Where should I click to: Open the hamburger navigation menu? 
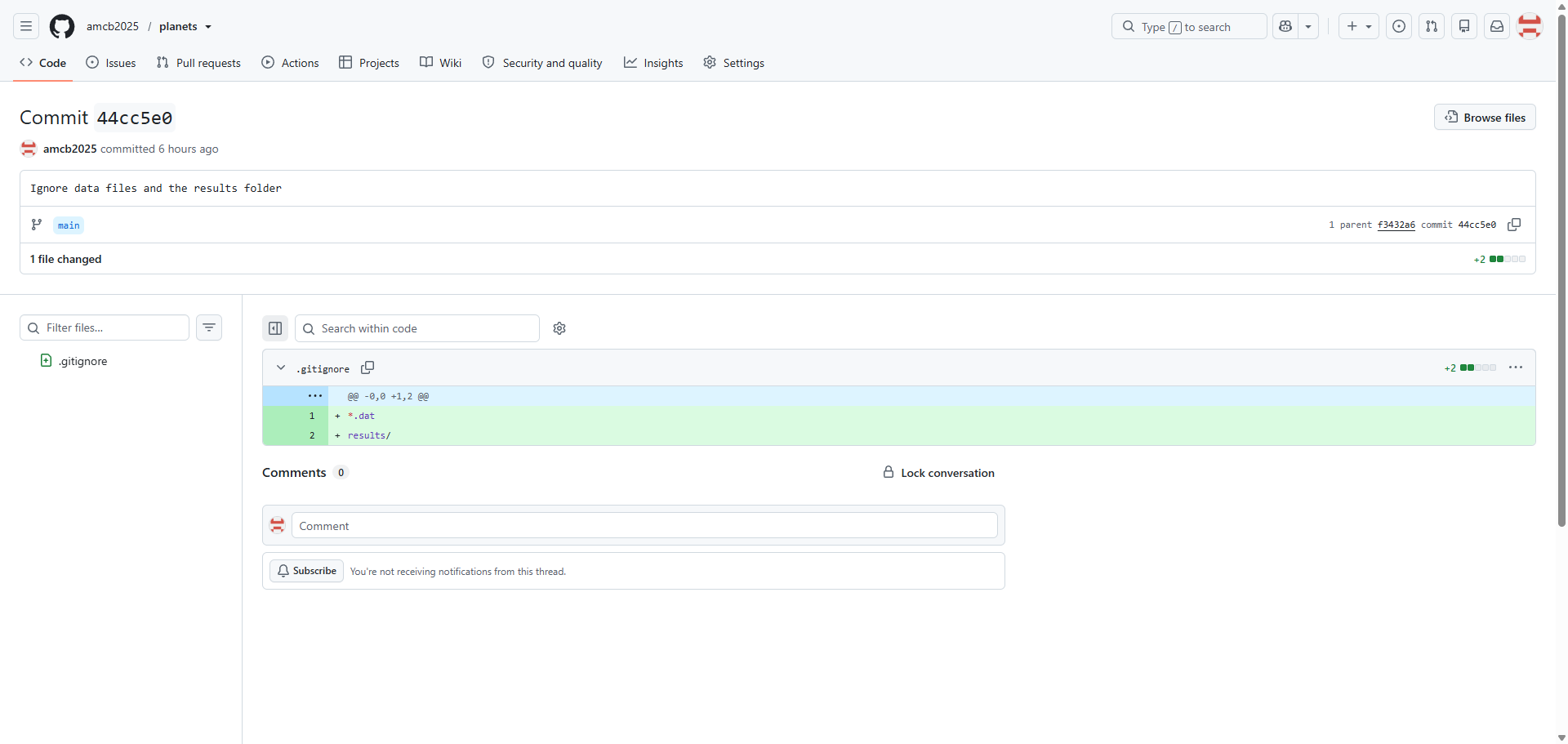coord(26,26)
